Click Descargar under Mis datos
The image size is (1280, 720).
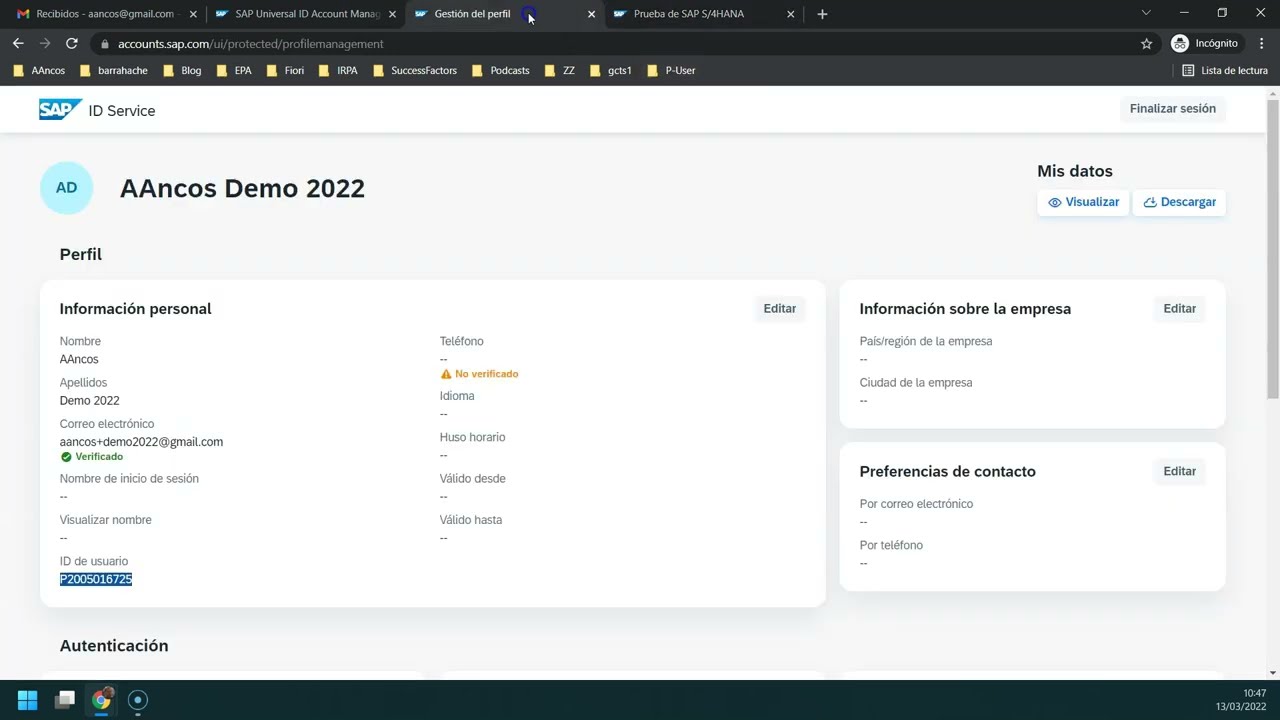pos(1179,202)
